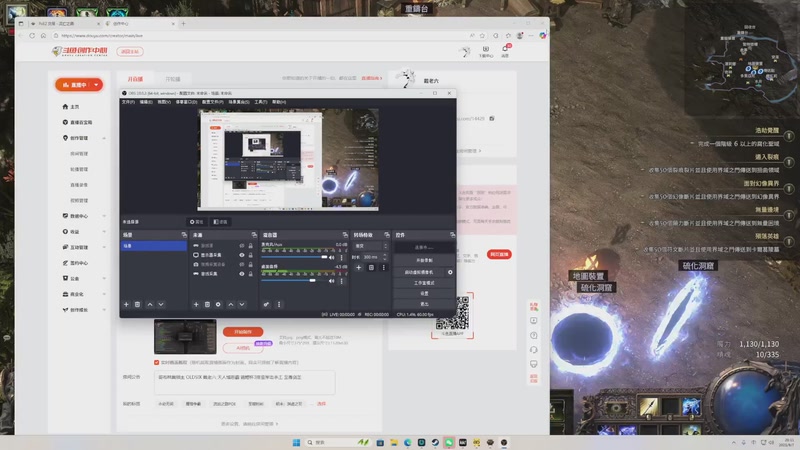This screenshot has height=450, width=800.
Task: Move the scene down in OBS Scenes panel
Action: pyautogui.click(x=161, y=305)
